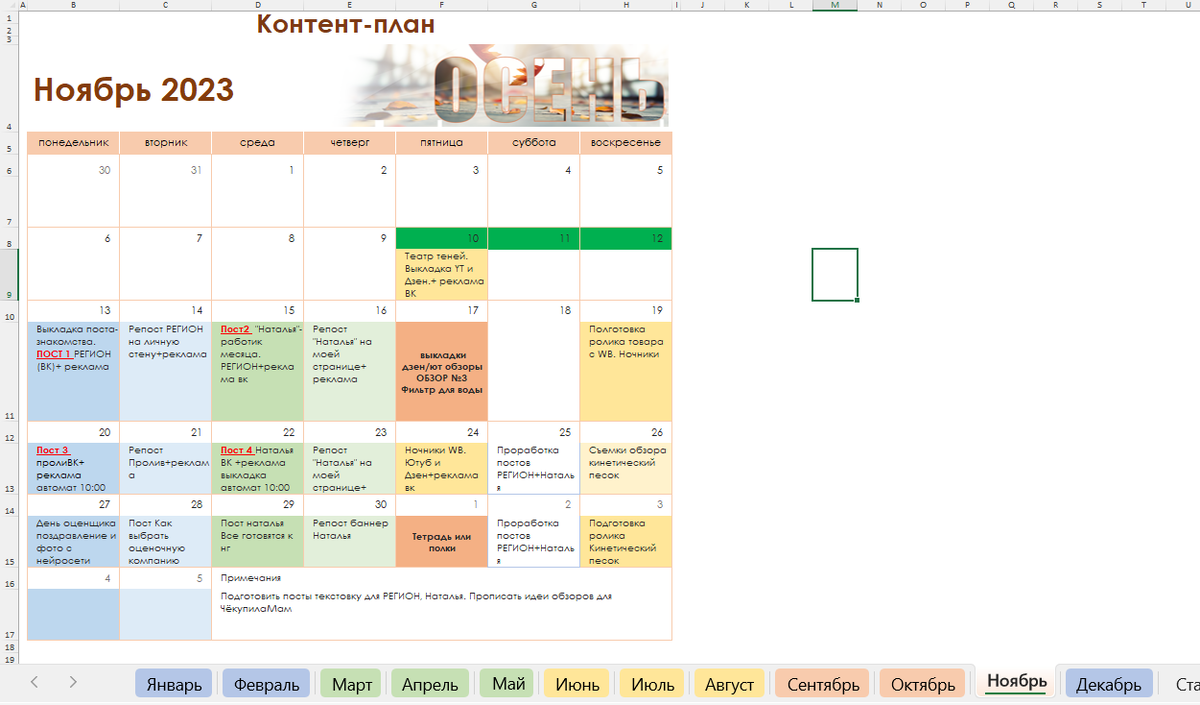
Task: Select row 16 header
Action: click(x=8, y=579)
